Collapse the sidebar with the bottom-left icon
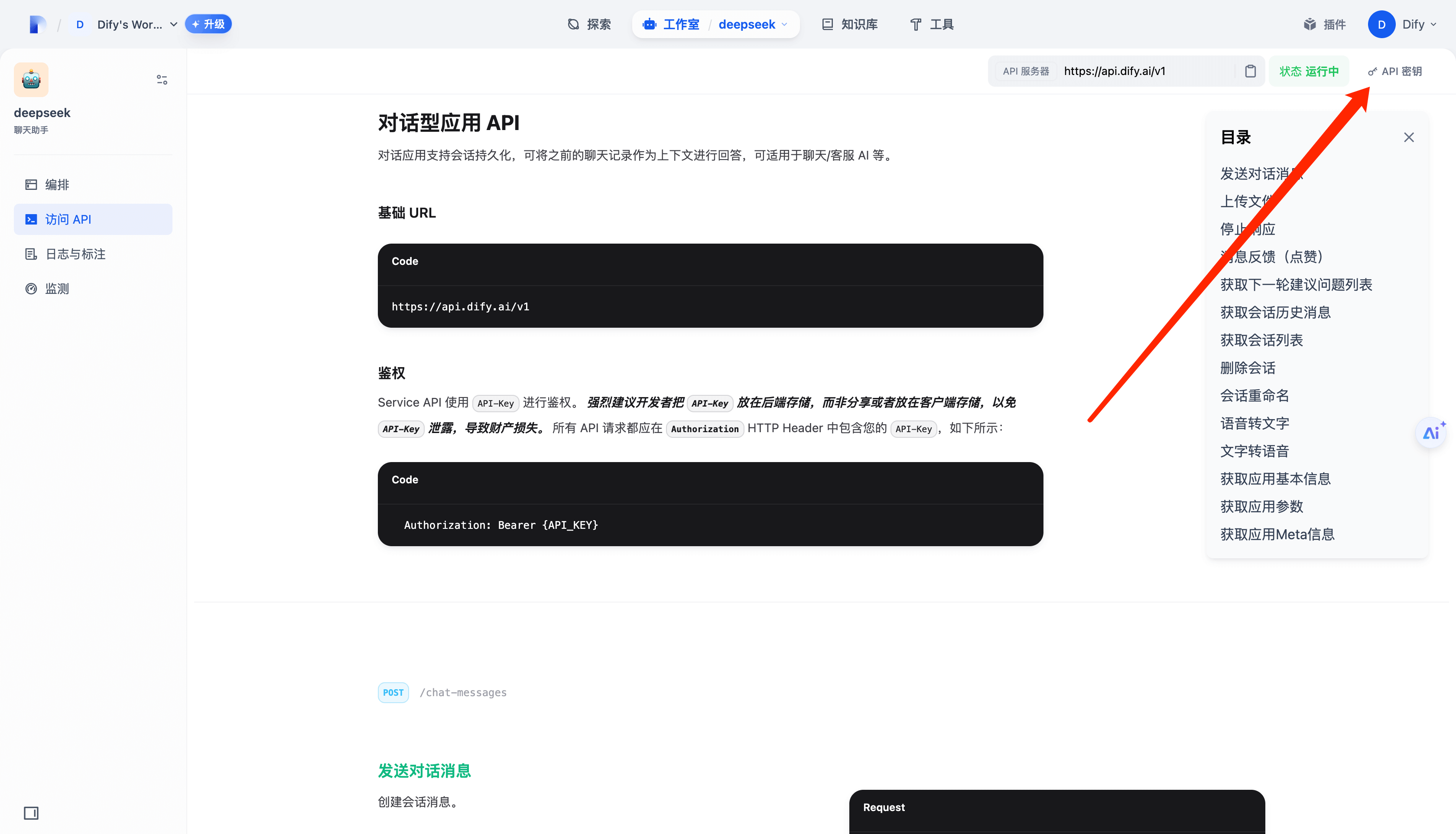The image size is (1456, 834). [x=32, y=813]
